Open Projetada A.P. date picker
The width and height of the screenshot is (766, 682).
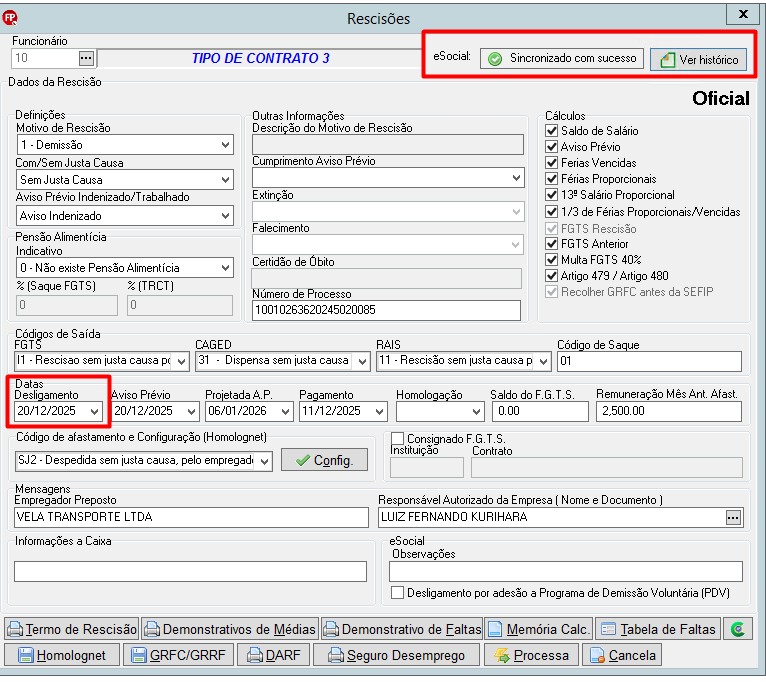pyautogui.click(x=285, y=412)
